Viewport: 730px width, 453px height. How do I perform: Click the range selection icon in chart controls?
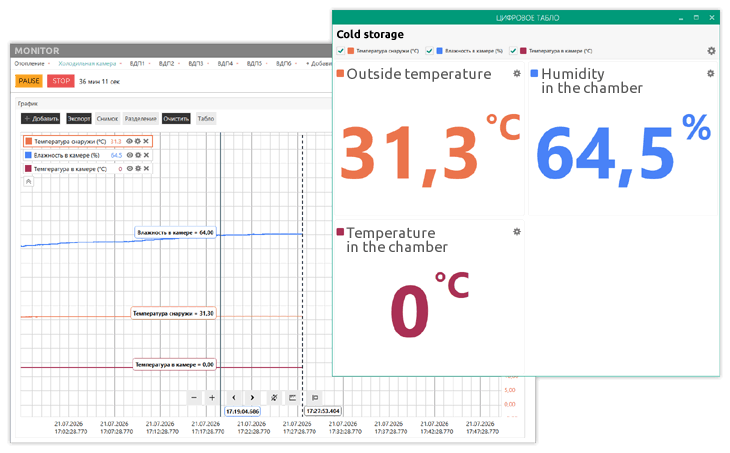[x=292, y=398]
